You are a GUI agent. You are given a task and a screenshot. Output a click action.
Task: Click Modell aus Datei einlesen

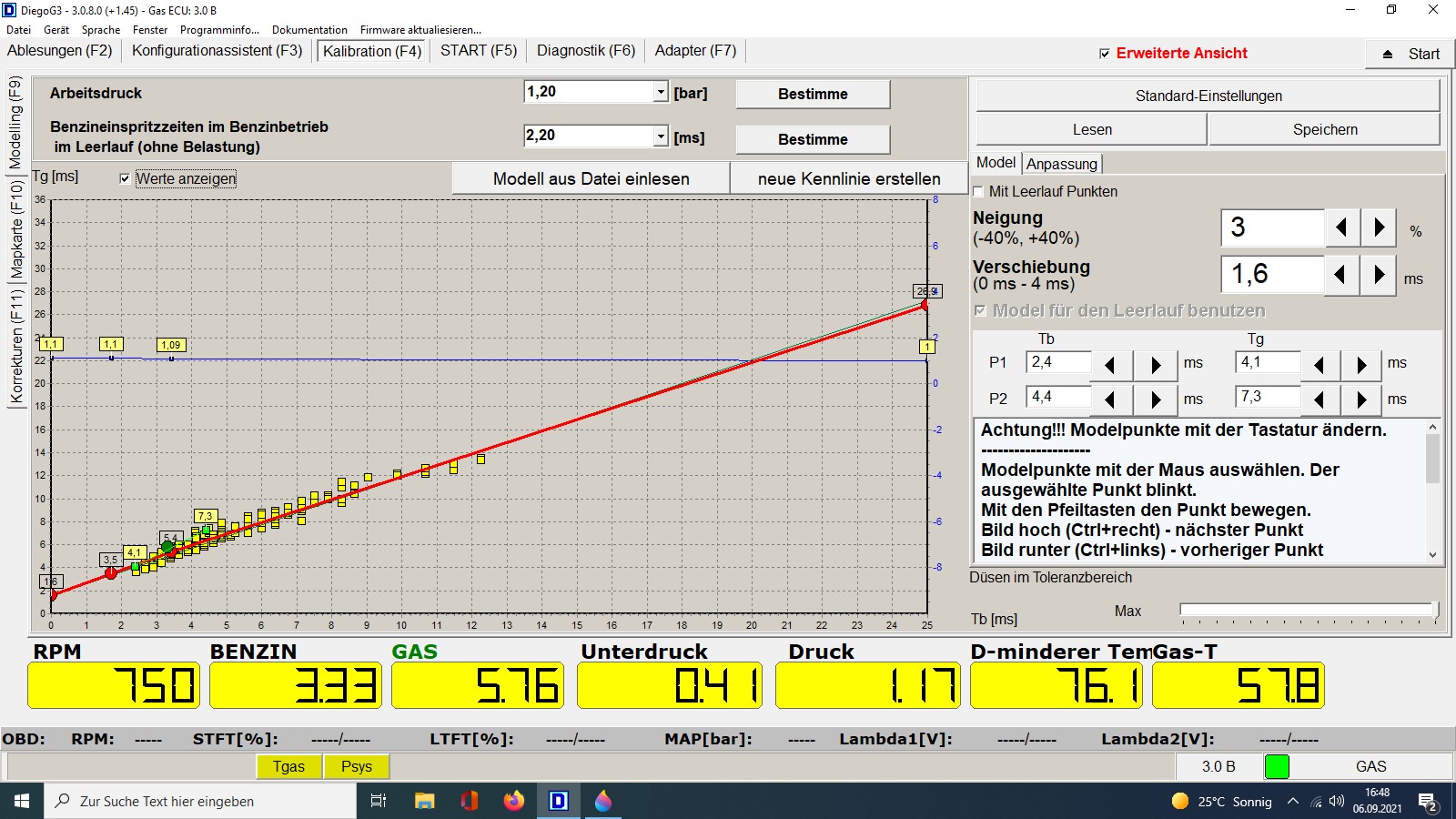pos(591,179)
